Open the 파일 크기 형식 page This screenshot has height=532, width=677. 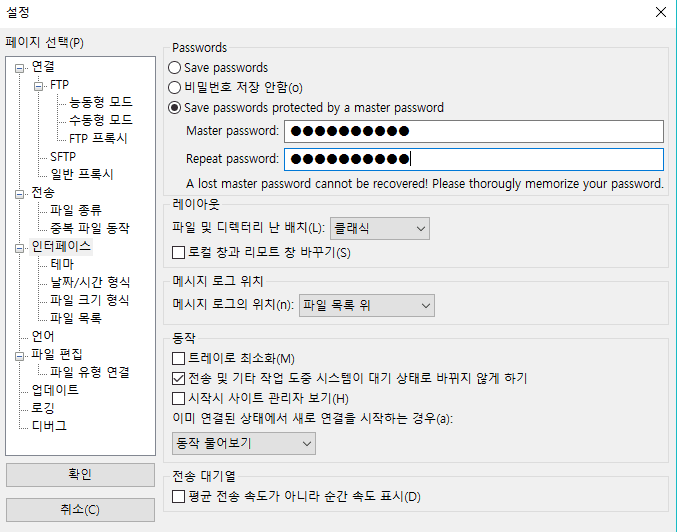[x=89, y=300]
